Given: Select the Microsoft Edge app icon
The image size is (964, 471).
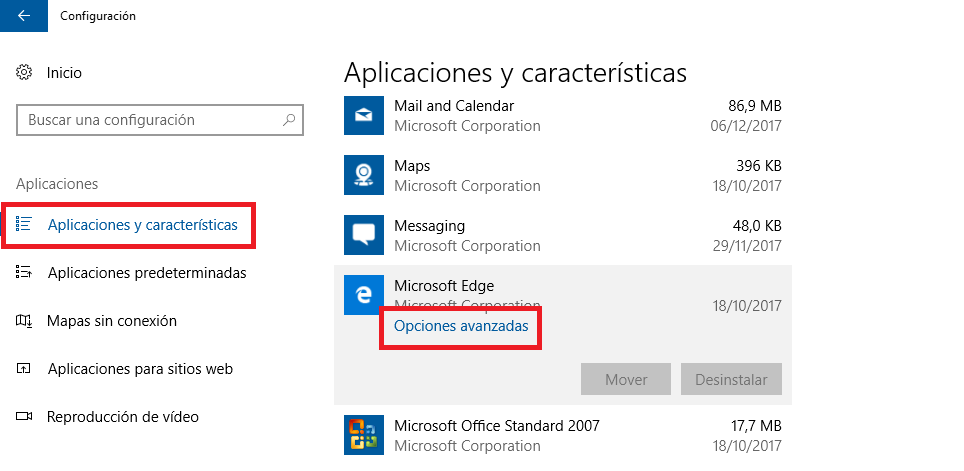Looking at the screenshot, I should pos(363,295).
